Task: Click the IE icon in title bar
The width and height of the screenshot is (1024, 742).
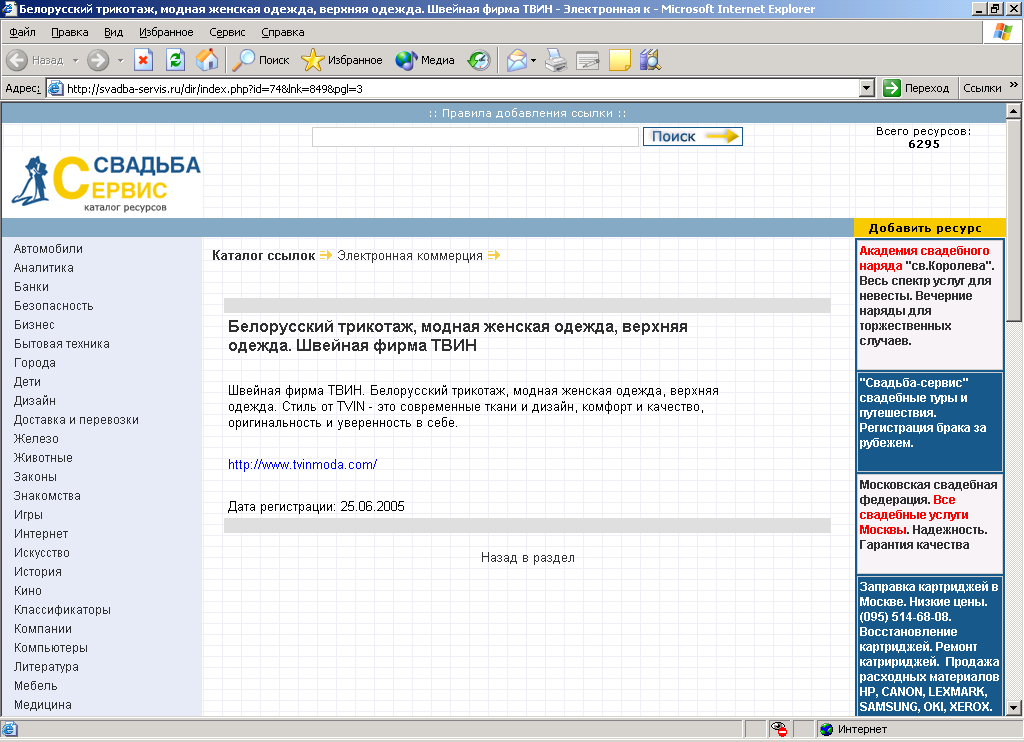Action: (x=9, y=8)
